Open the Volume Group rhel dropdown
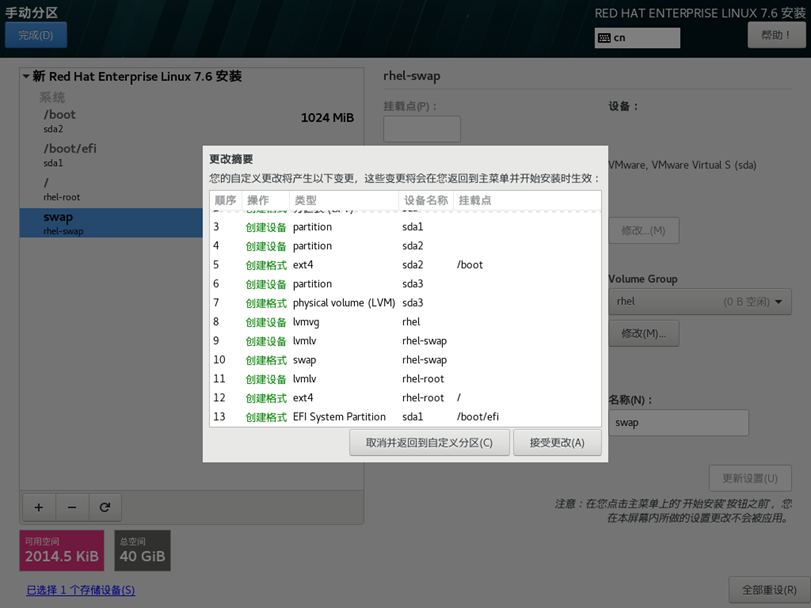Screen dimensions: 811x608 click(700, 301)
